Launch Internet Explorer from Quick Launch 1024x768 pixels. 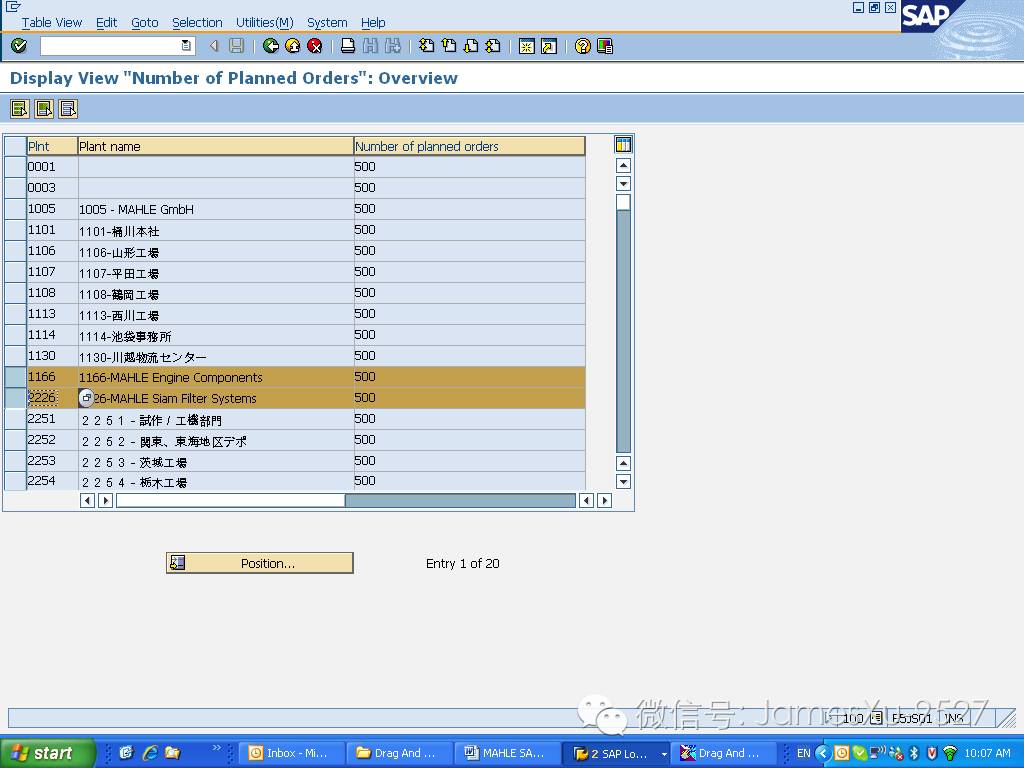(150, 753)
